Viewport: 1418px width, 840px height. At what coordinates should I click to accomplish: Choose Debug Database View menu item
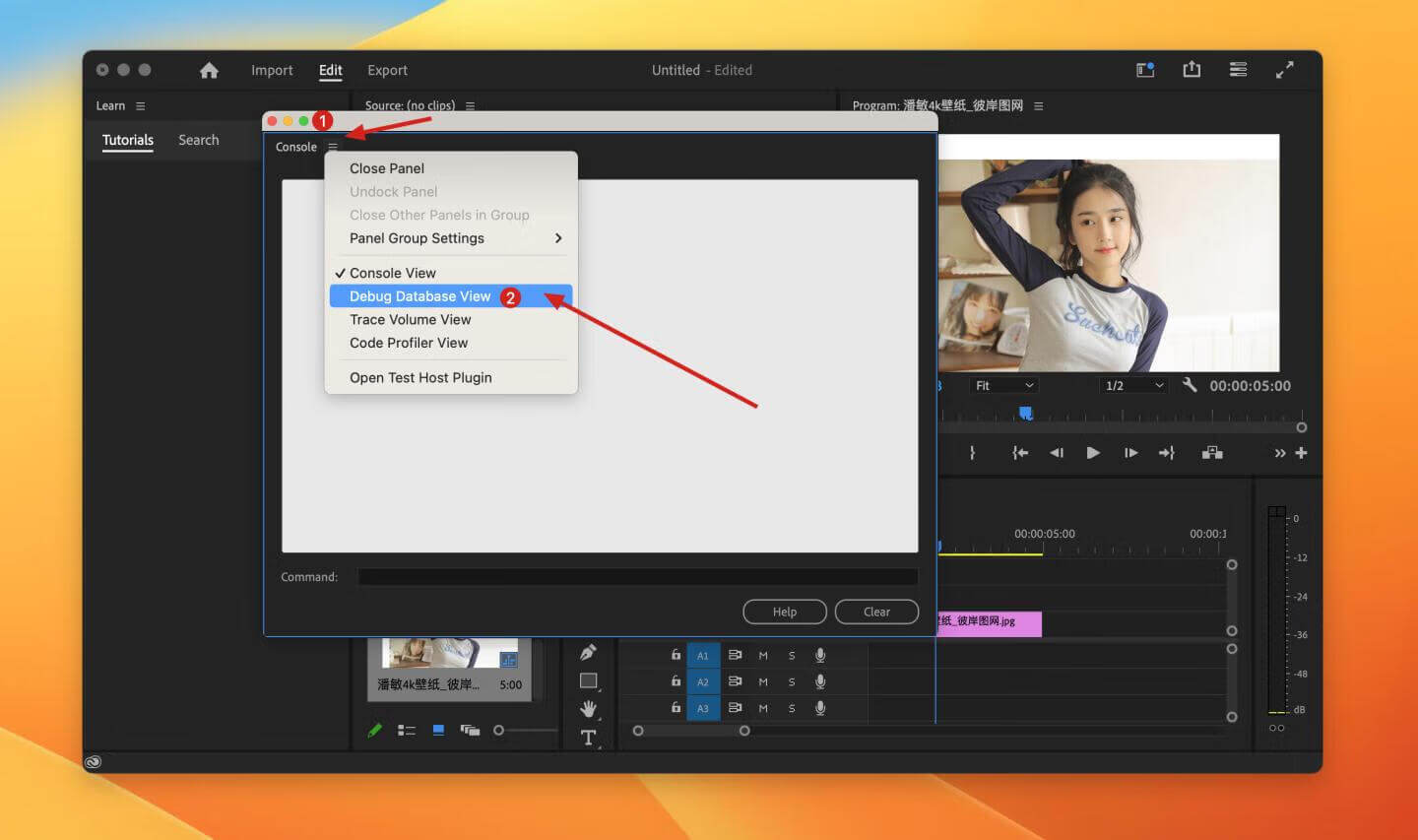point(420,296)
